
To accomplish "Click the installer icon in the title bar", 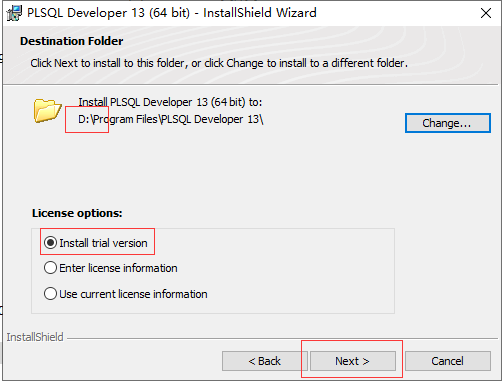I will (x=14, y=13).
